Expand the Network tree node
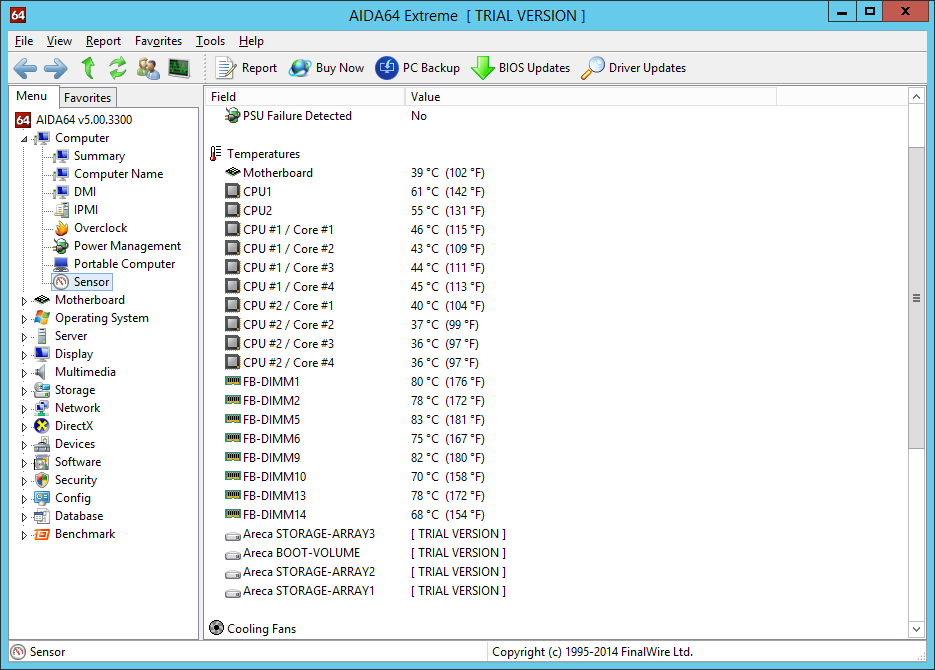 [24, 409]
